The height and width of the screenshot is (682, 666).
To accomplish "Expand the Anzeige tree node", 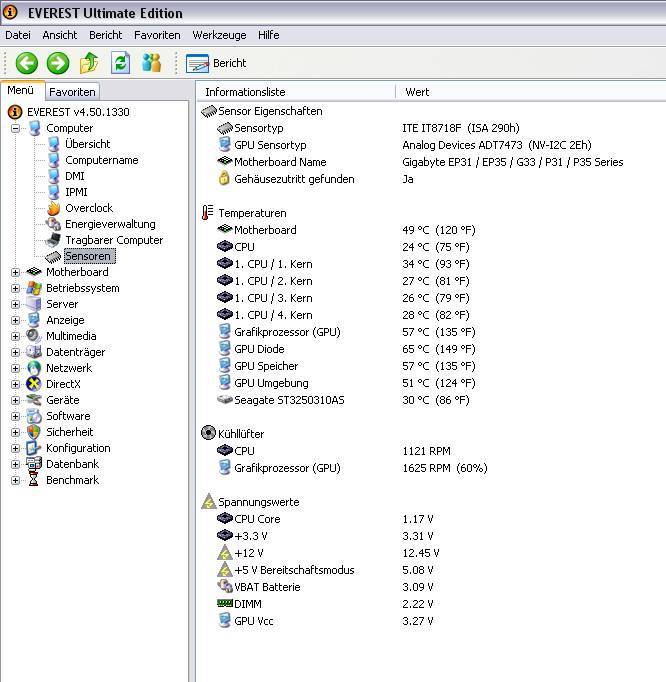I will tap(15, 321).
